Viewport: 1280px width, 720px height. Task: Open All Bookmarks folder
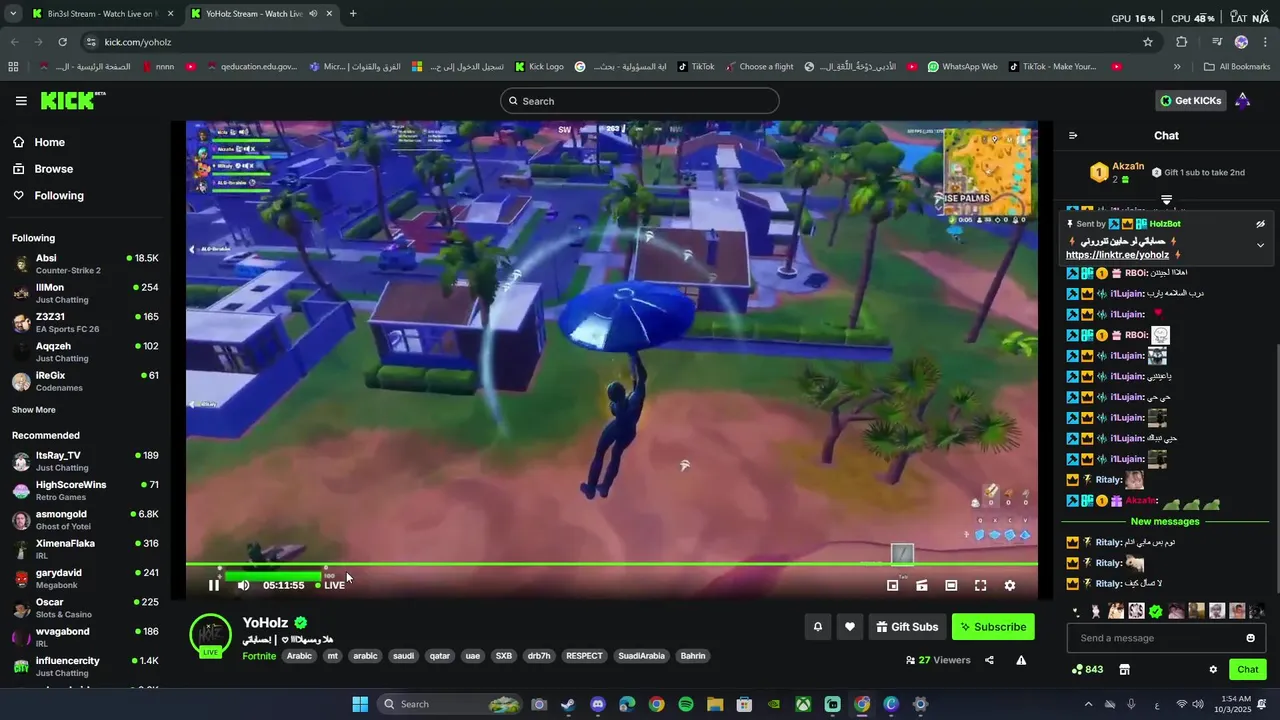click(1237, 67)
